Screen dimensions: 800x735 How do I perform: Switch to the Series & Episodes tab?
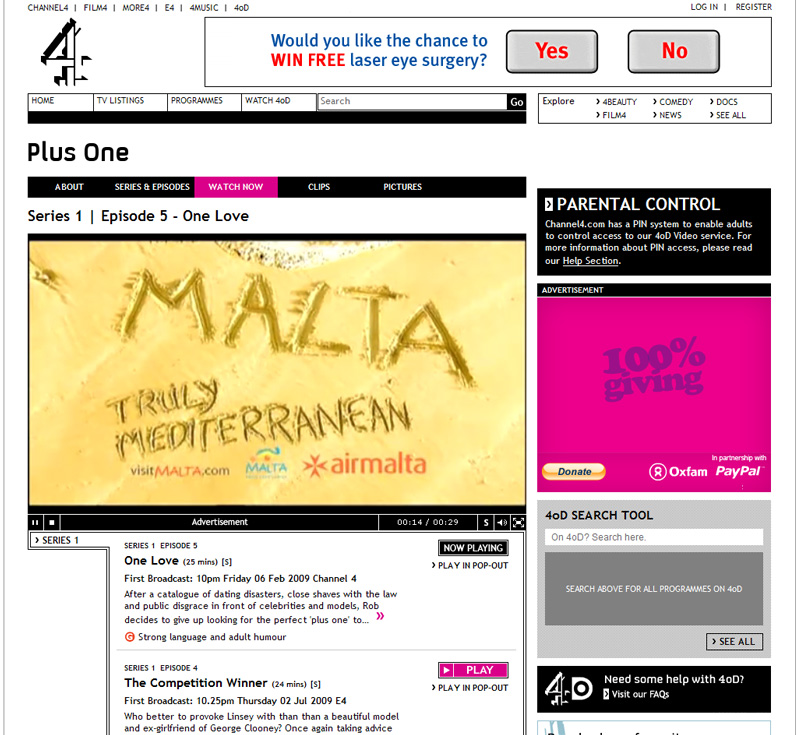152,187
